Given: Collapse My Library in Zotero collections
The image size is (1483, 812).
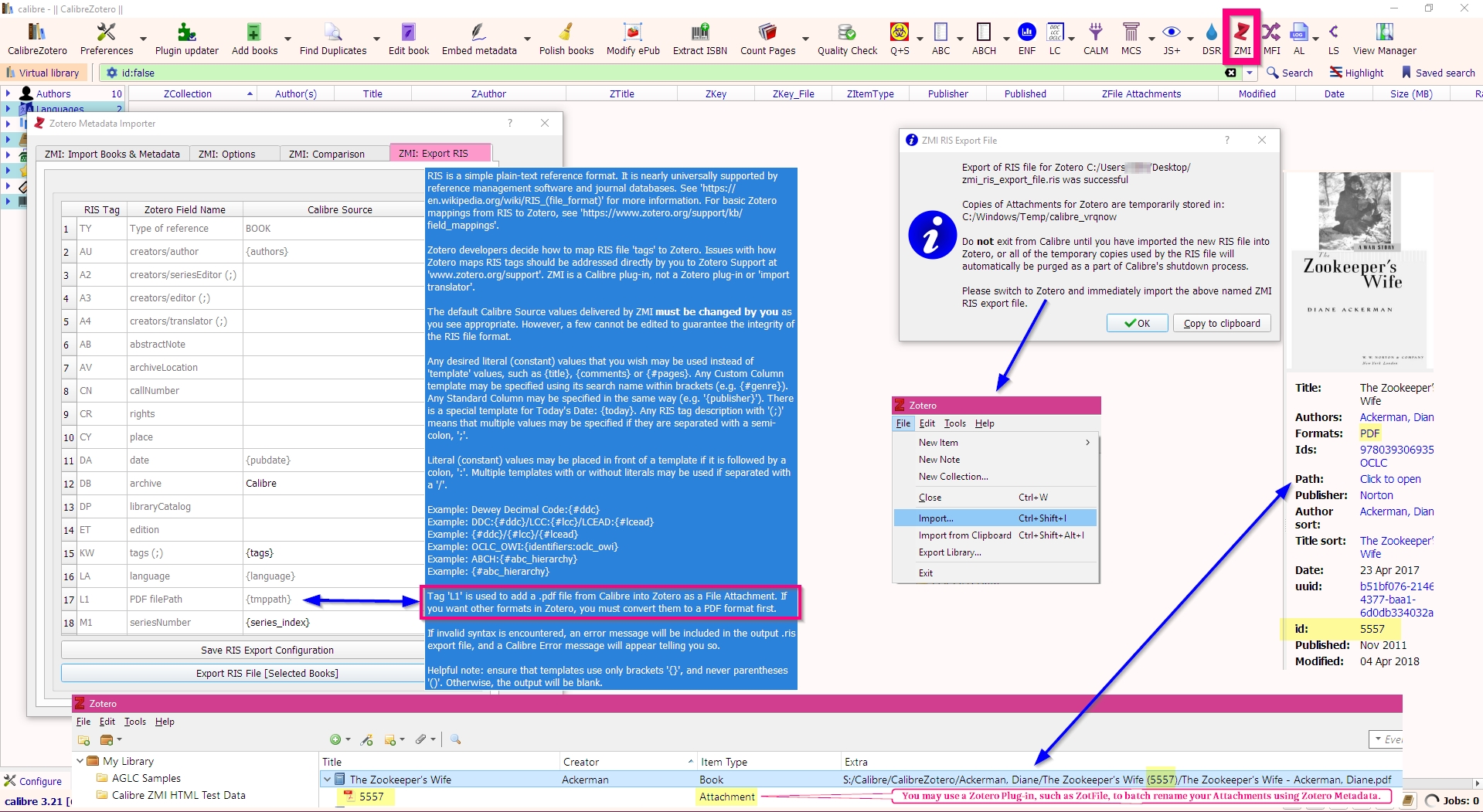Looking at the screenshot, I should click(x=80, y=761).
